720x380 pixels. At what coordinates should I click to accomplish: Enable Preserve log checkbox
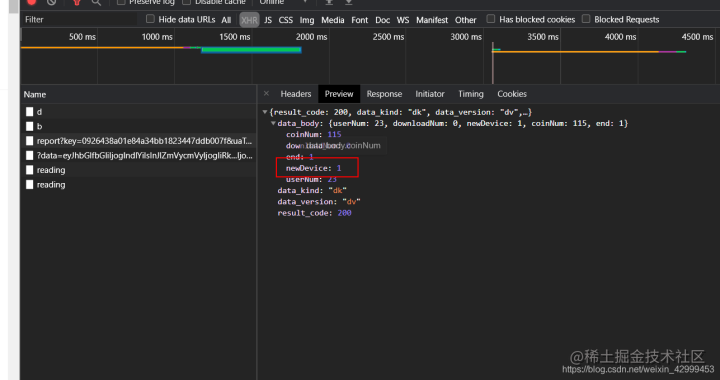click(121, 2)
